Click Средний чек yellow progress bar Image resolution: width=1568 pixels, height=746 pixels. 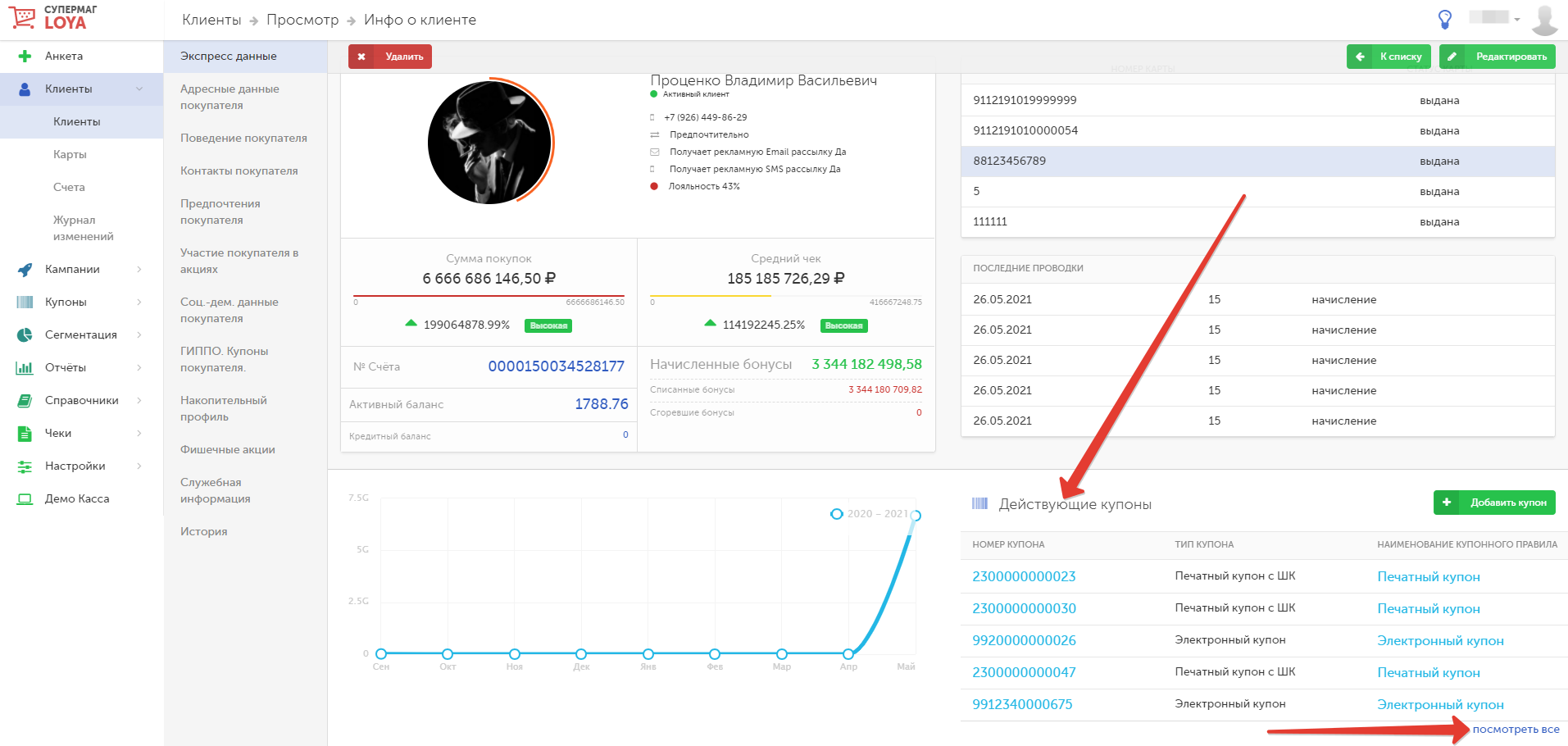click(x=786, y=296)
